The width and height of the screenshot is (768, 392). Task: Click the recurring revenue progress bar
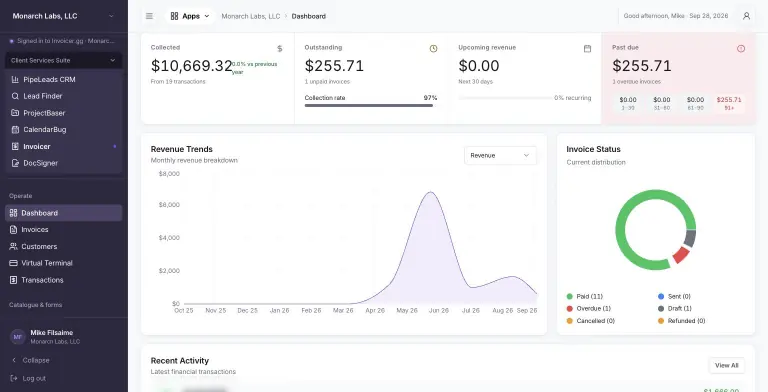(x=505, y=98)
